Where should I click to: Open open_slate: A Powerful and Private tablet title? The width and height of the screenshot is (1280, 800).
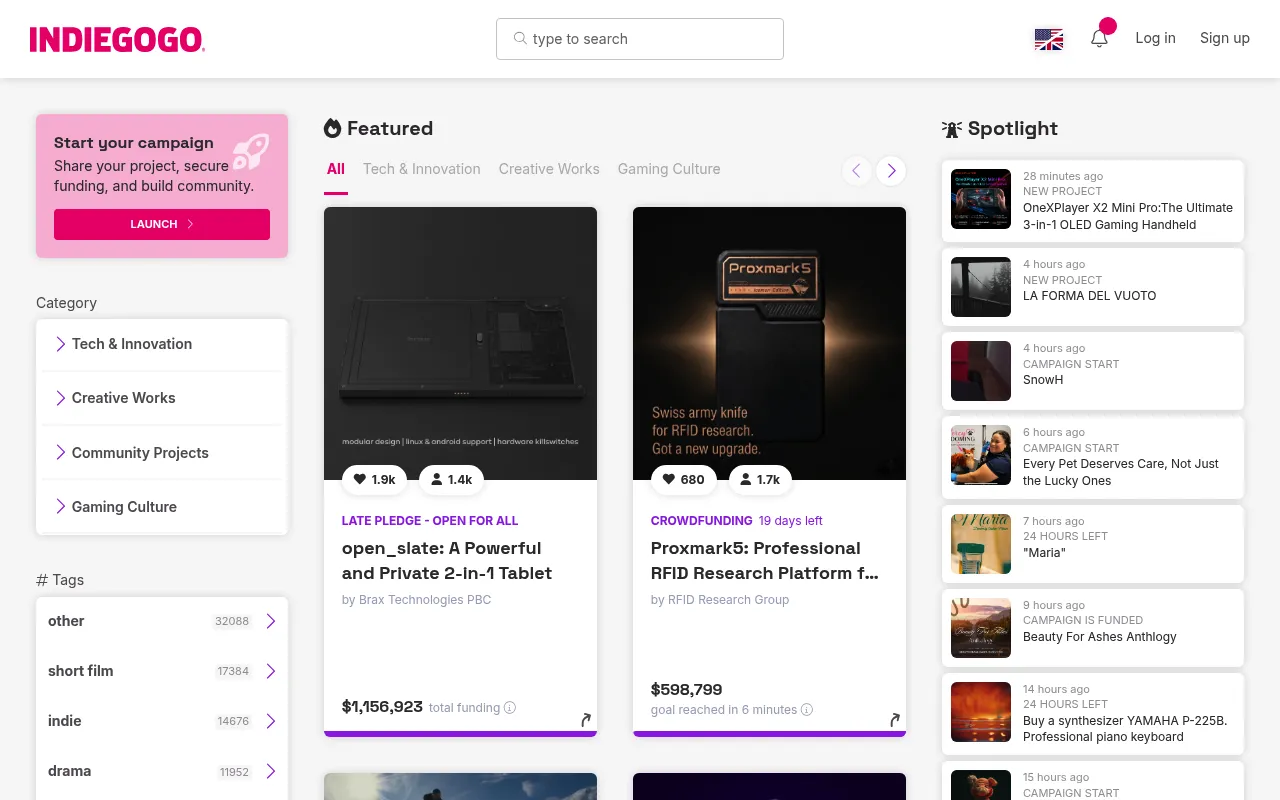point(447,561)
